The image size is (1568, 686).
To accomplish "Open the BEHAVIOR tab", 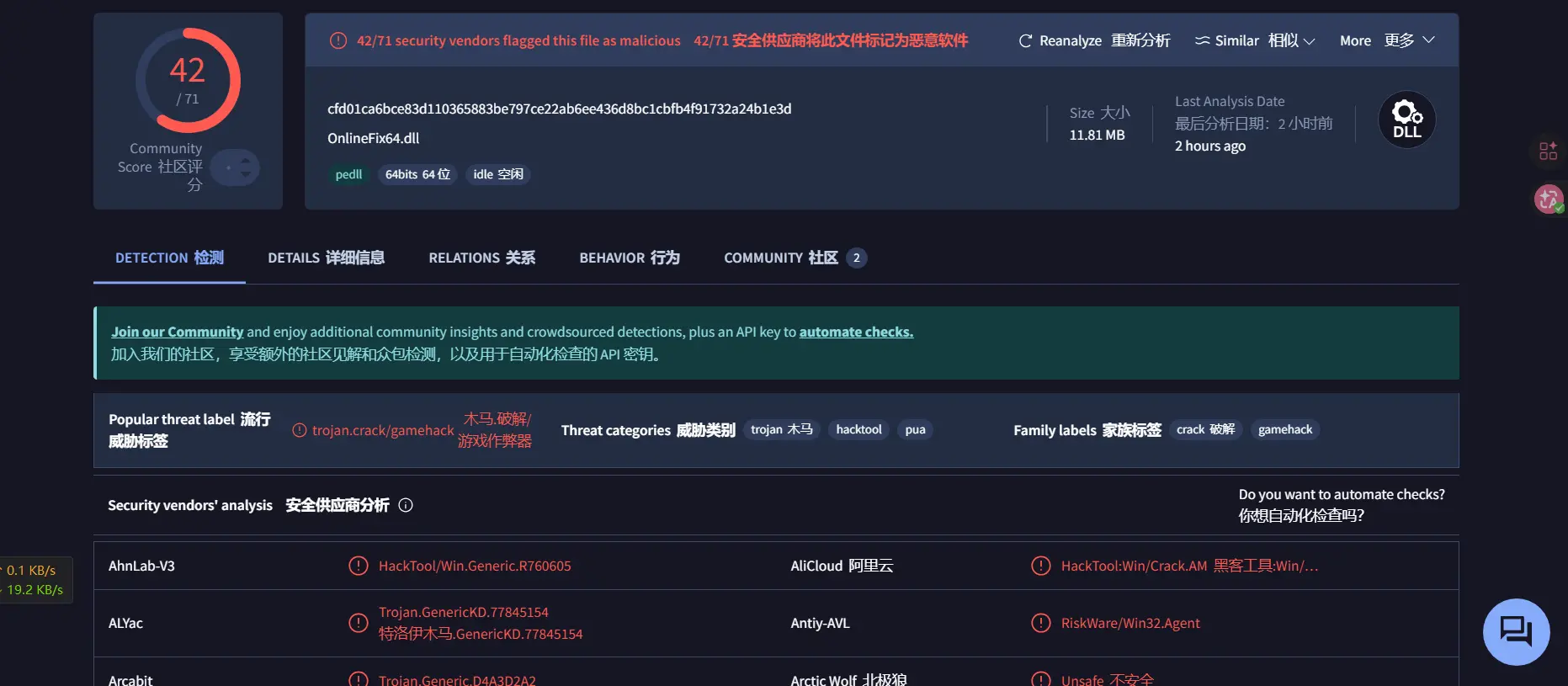I will (x=629, y=258).
